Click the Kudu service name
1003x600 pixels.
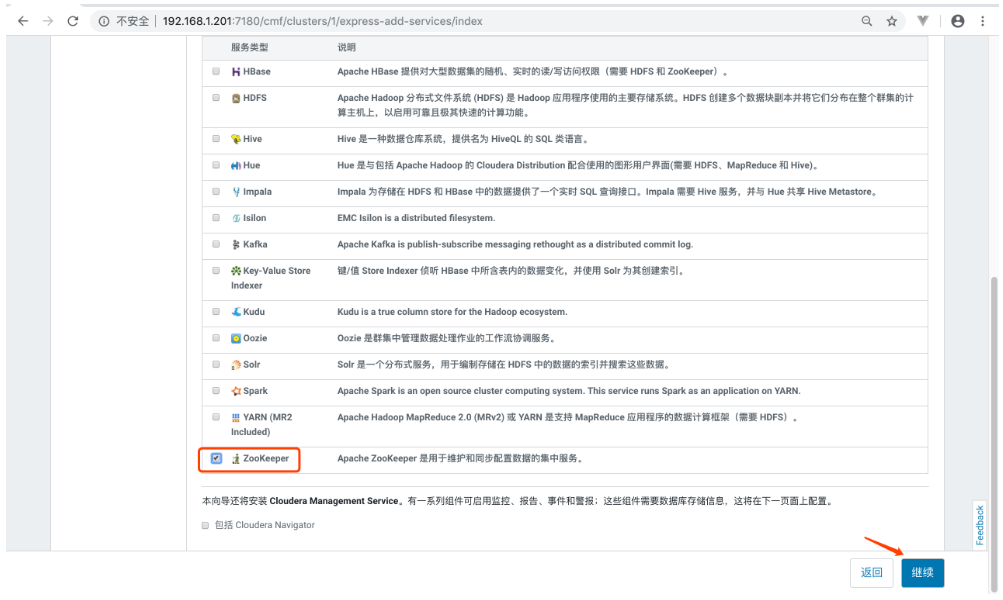point(254,312)
